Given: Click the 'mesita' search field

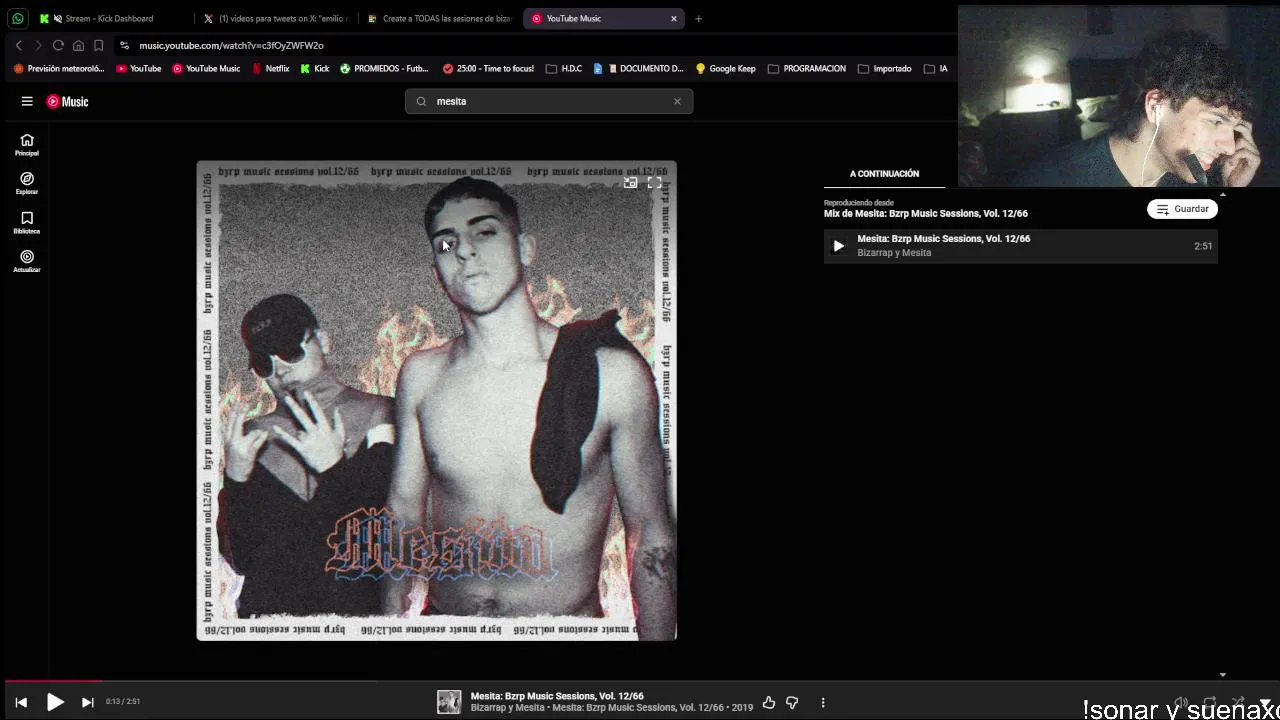Looking at the screenshot, I should (549, 101).
